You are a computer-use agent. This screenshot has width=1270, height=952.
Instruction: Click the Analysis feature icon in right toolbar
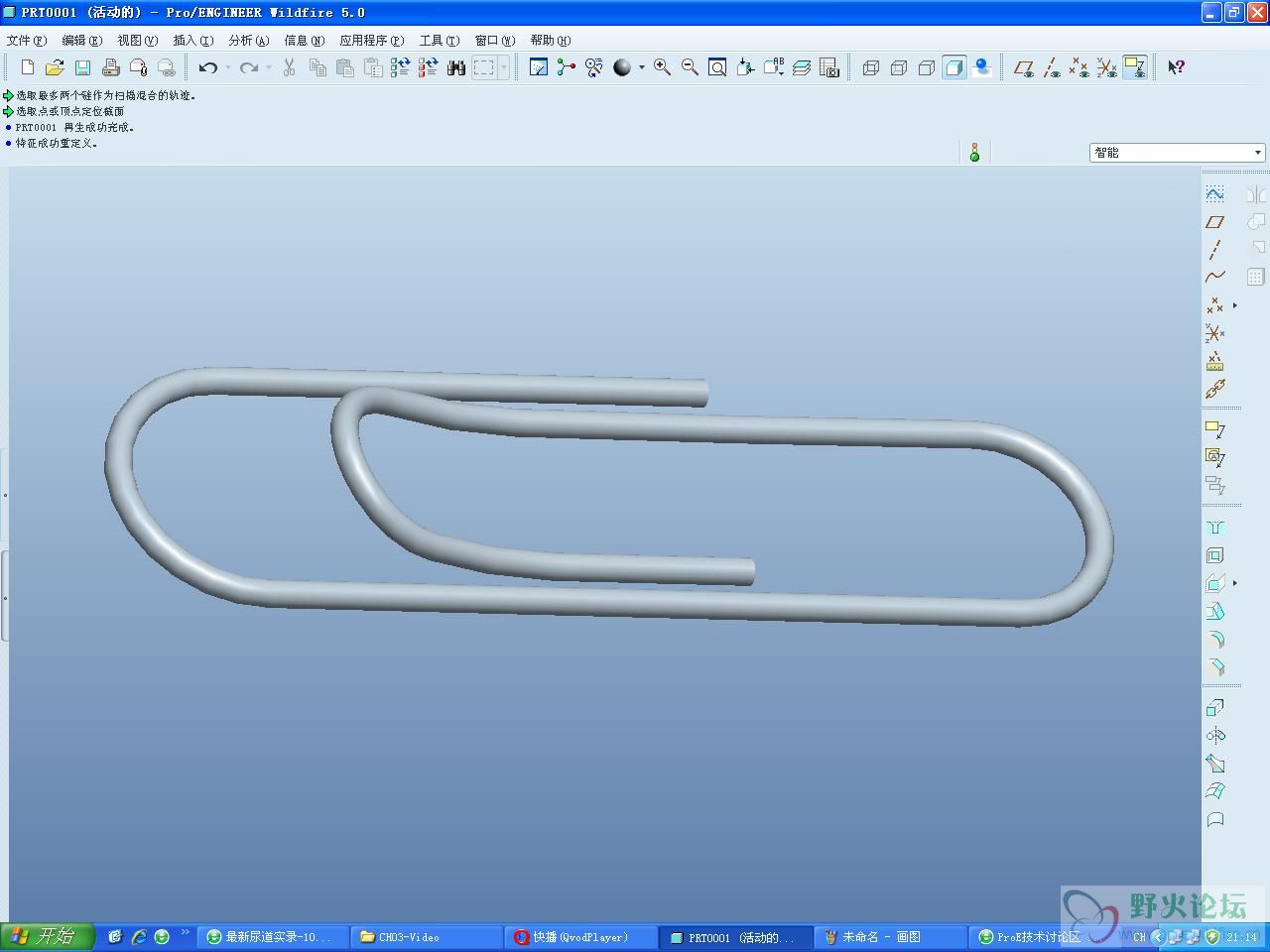coord(1215,361)
